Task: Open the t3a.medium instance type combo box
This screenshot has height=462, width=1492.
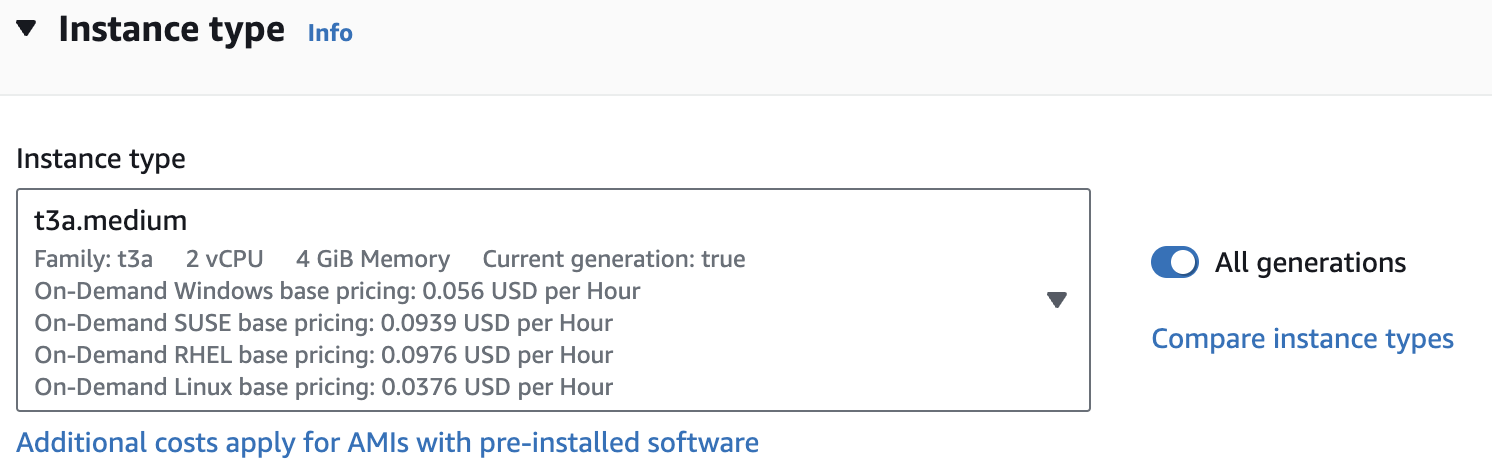Action: pos(552,300)
